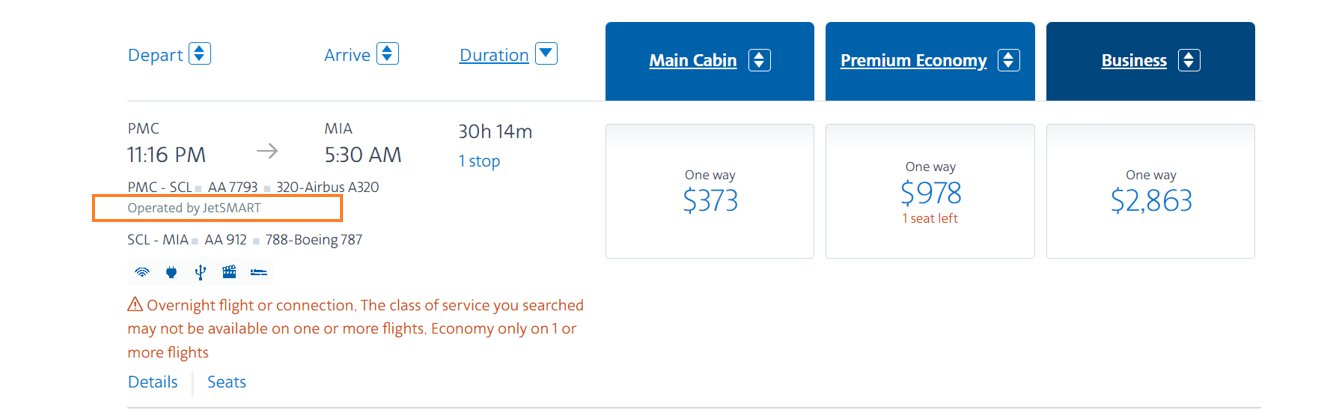The image size is (1324, 409).
Task: Select the $978 Premium Economy fare
Action: coord(931,191)
